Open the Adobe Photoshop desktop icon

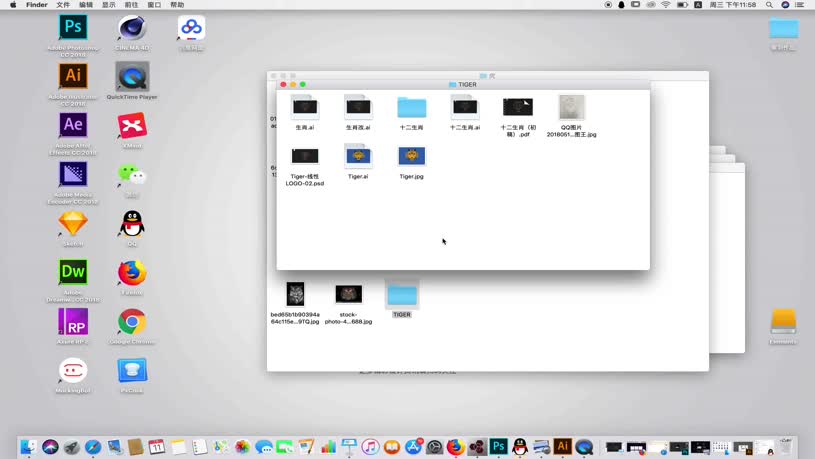73,27
